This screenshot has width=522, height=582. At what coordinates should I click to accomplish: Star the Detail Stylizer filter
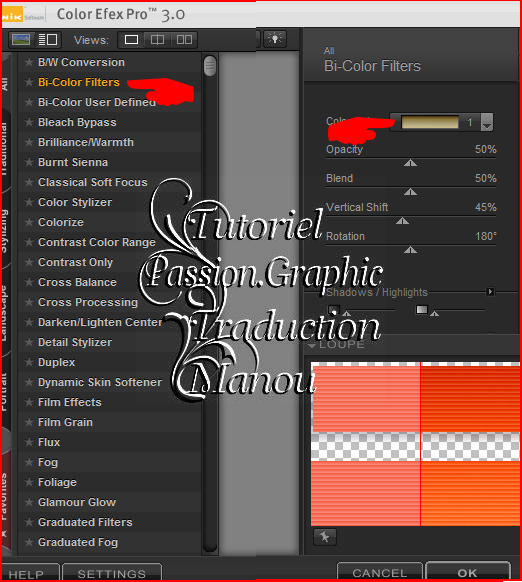click(29, 342)
